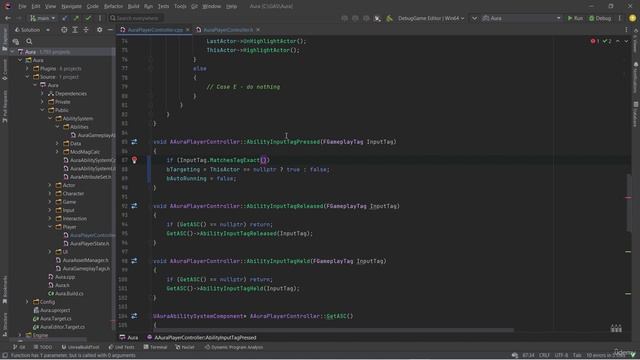This screenshot has width=640, height=360.
Task: Click the red error count indicator
Action: click(x=595, y=41)
